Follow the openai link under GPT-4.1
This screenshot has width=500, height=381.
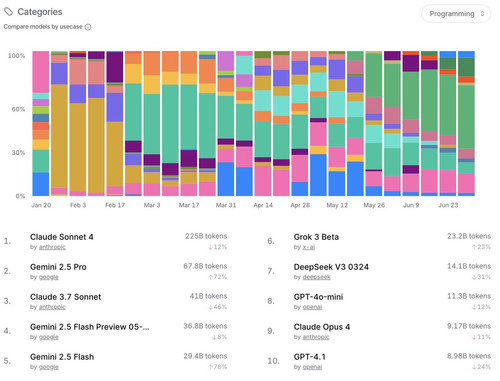click(x=312, y=367)
